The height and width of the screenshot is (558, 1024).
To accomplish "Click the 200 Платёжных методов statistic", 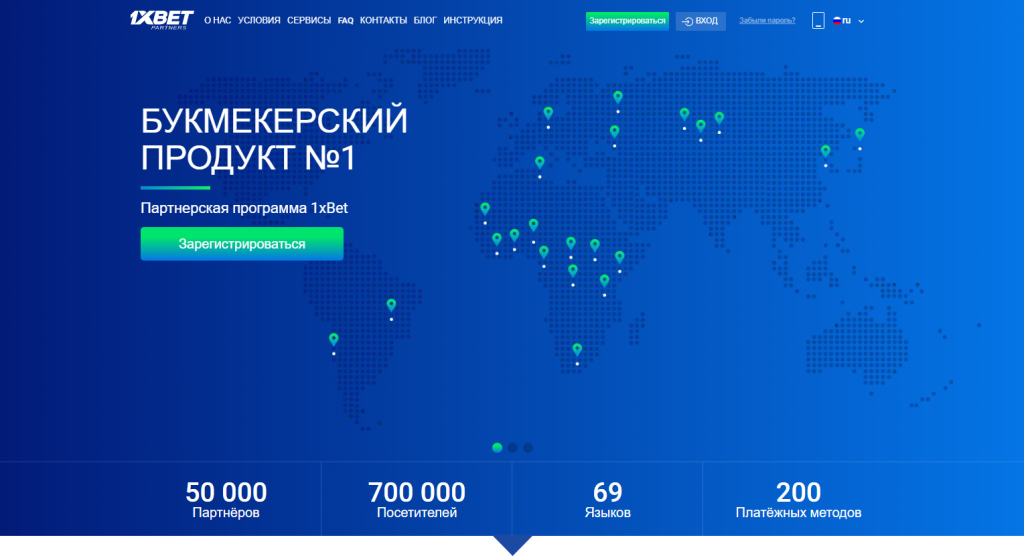I will (798, 499).
